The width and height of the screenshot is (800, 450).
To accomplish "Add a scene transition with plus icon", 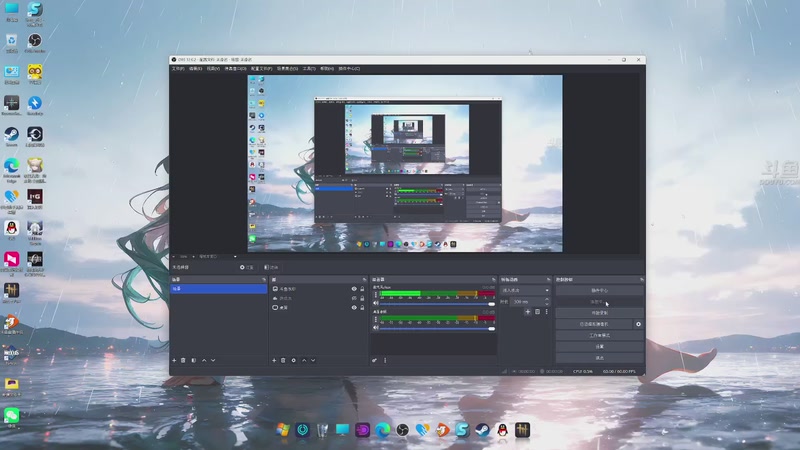I will 528,311.
